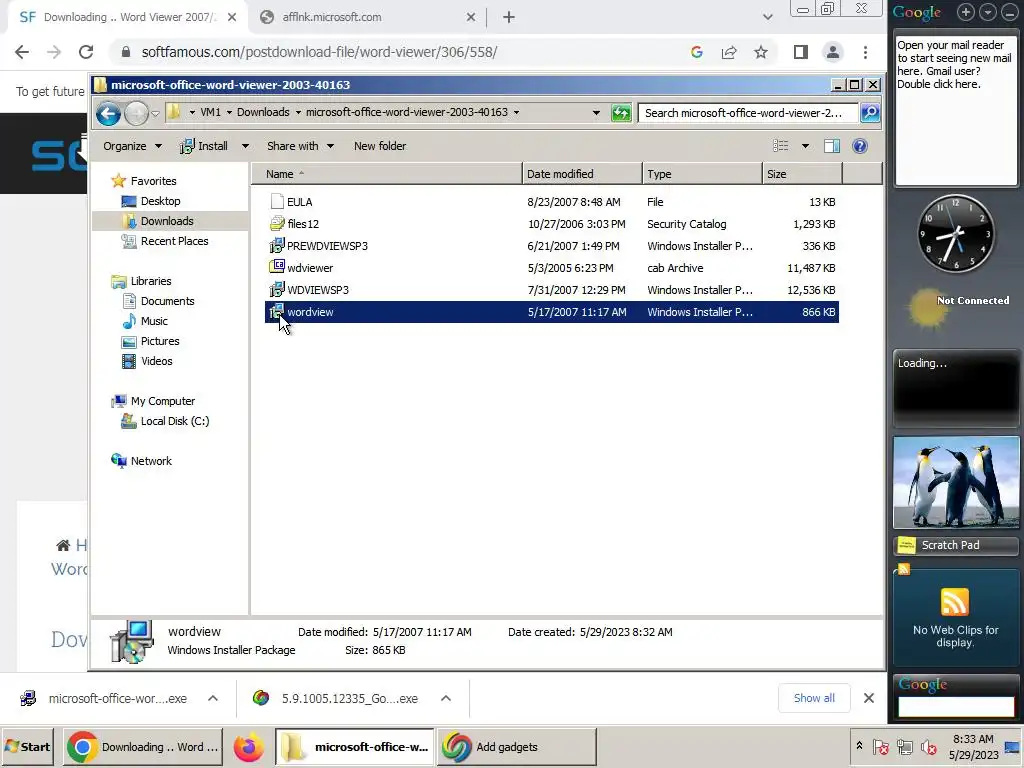
Task: Sort files by Size column
Action: (x=802, y=174)
